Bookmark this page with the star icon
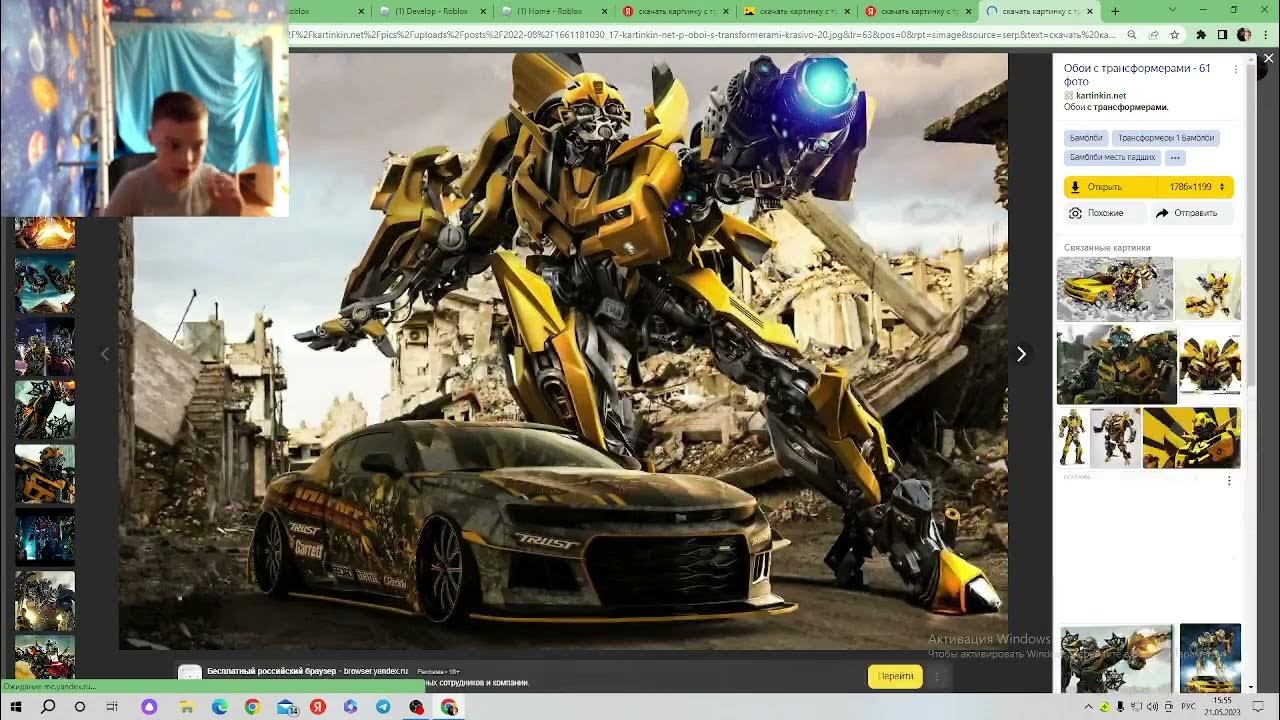Image resolution: width=1280 pixels, height=720 pixels. [1174, 34]
